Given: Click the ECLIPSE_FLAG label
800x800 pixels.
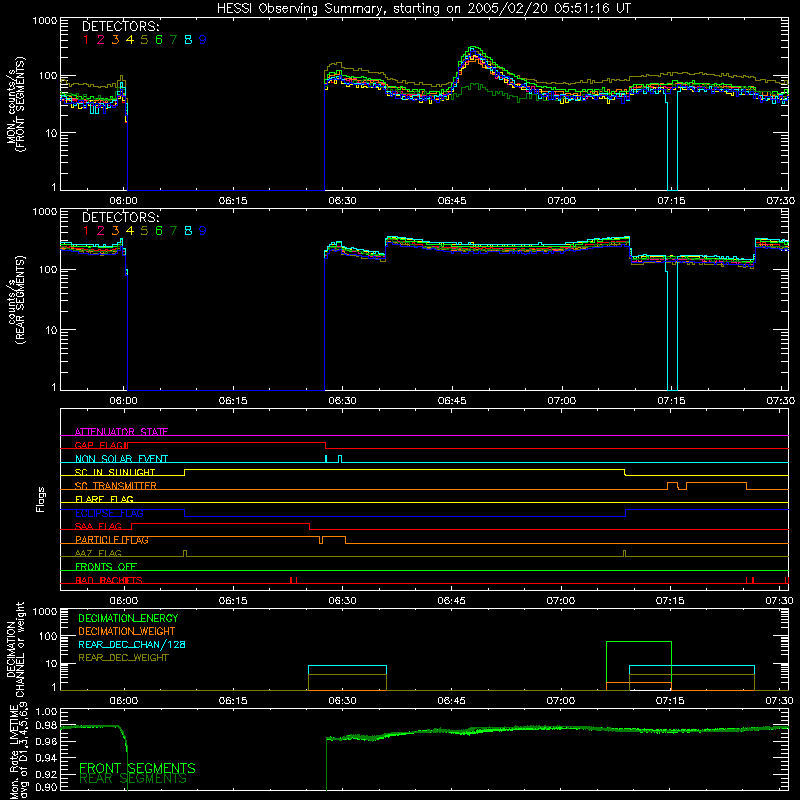Looking at the screenshot, I should click(x=109, y=513).
